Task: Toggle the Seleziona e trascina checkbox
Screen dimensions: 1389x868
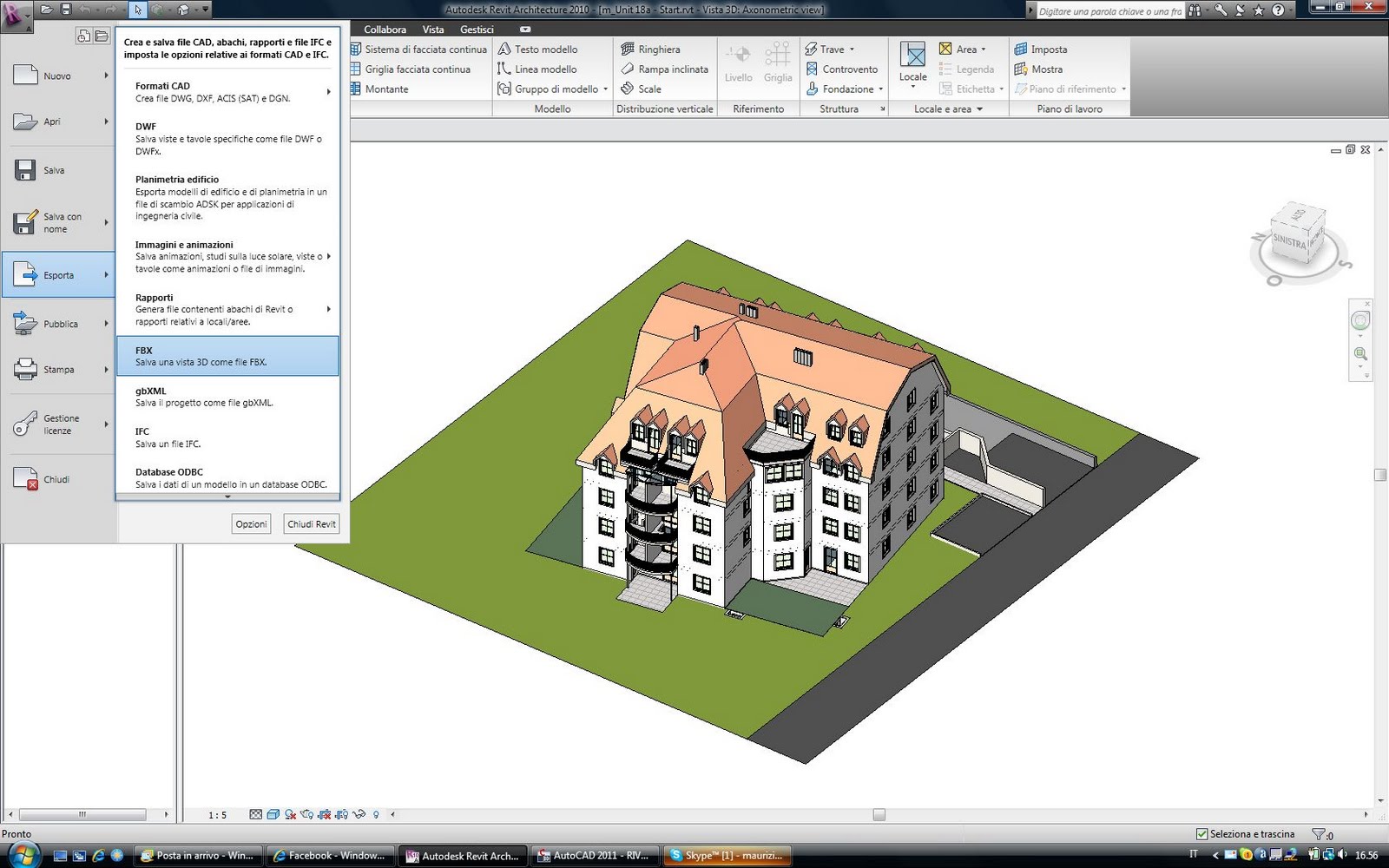Action: pos(1202,834)
